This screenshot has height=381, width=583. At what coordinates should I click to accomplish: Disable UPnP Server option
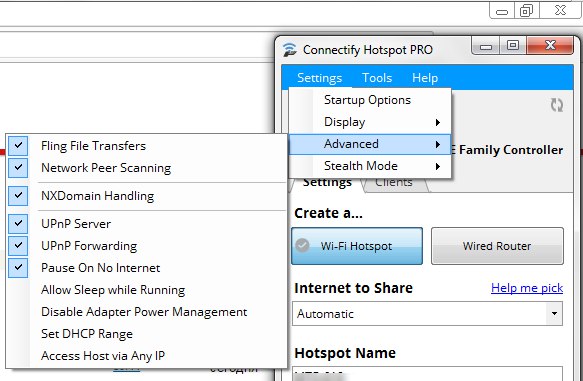click(x=146, y=223)
